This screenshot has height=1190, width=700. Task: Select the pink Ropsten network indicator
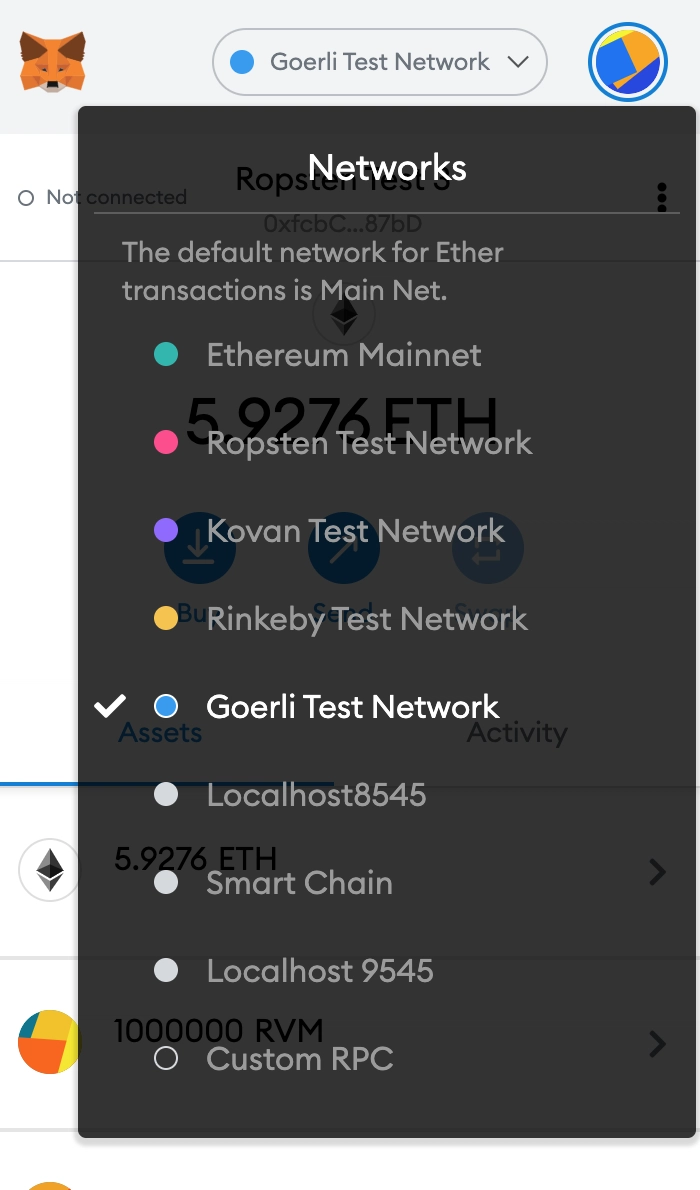click(166, 442)
